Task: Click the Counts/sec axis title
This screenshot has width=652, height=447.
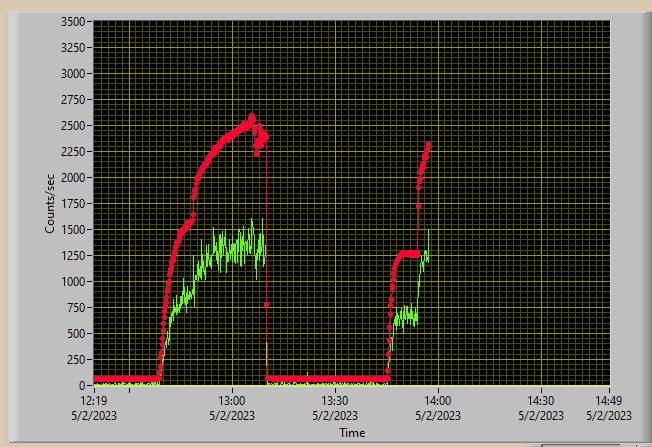Action: (x=49, y=204)
